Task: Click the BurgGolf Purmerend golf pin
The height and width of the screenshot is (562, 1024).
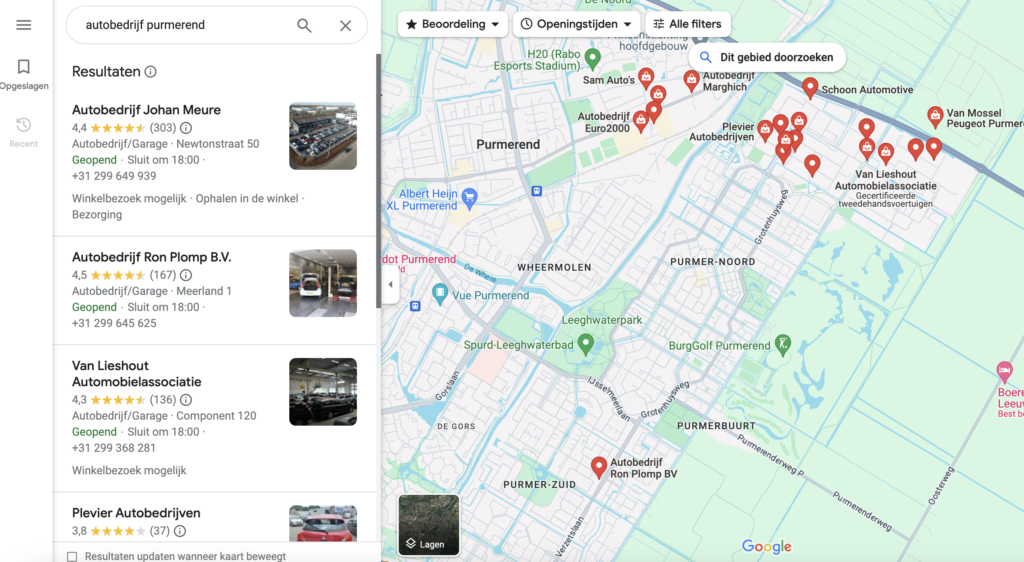Action: coord(782,343)
